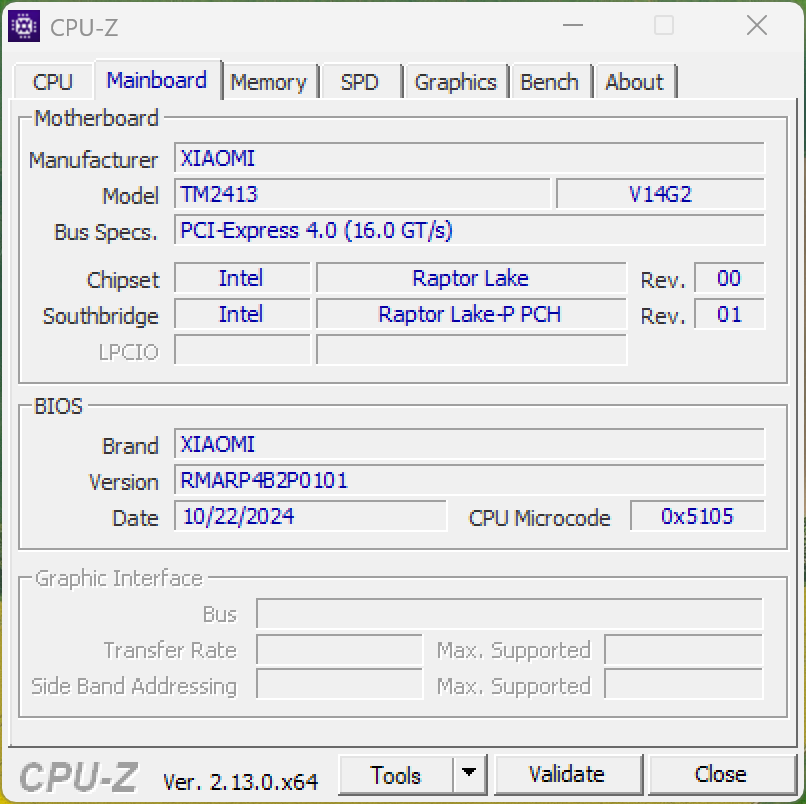
Task: Click the Manufacturer field showing XIAOMI
Action: 469,158
